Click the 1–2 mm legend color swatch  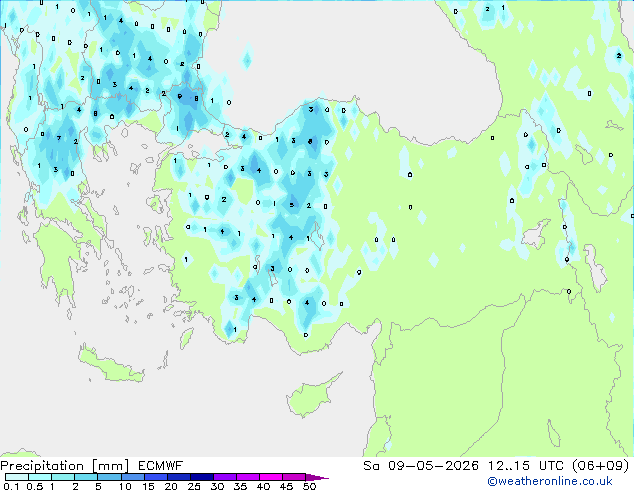click(x=63, y=477)
